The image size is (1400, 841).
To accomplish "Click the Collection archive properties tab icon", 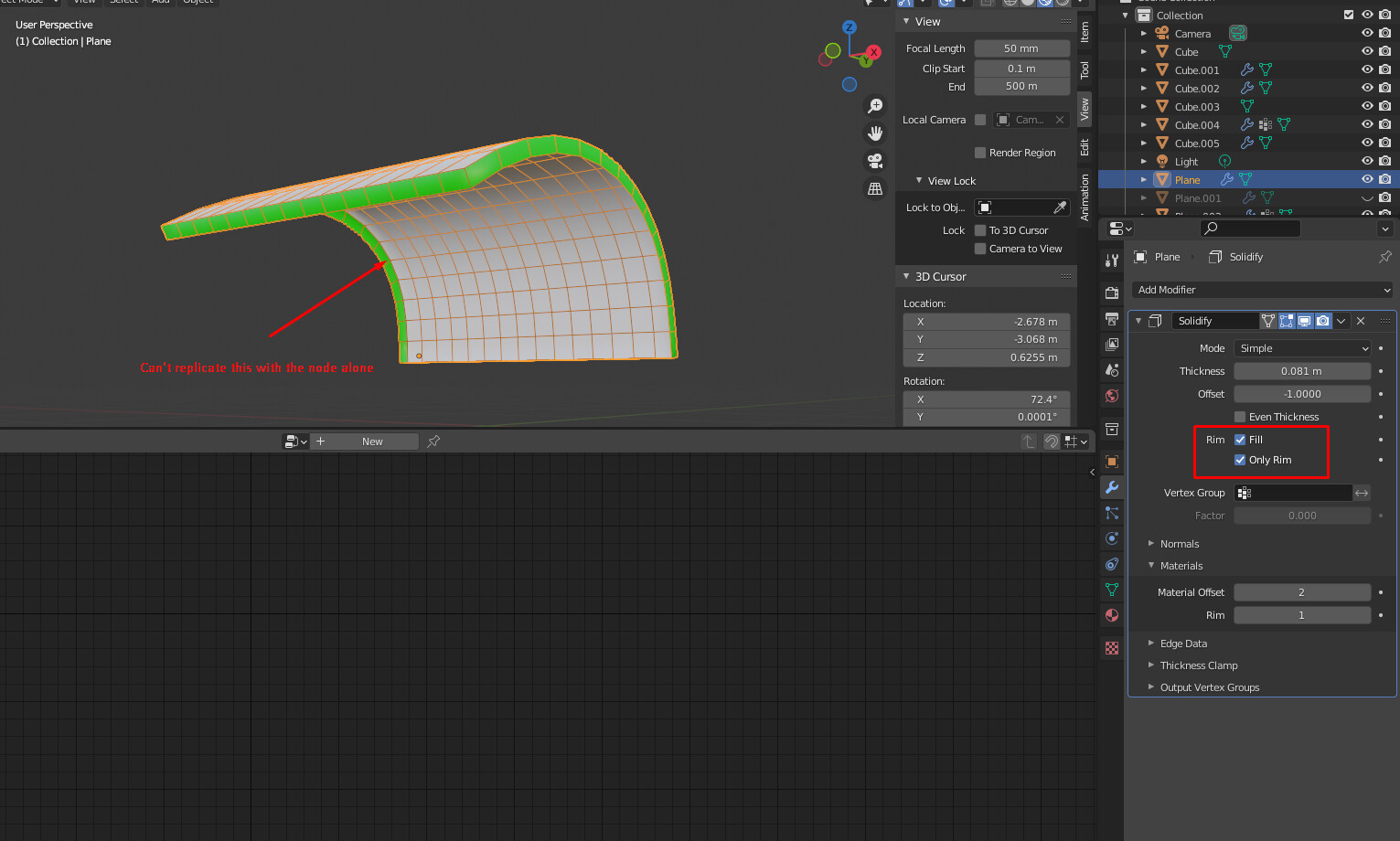I will click(x=1112, y=429).
